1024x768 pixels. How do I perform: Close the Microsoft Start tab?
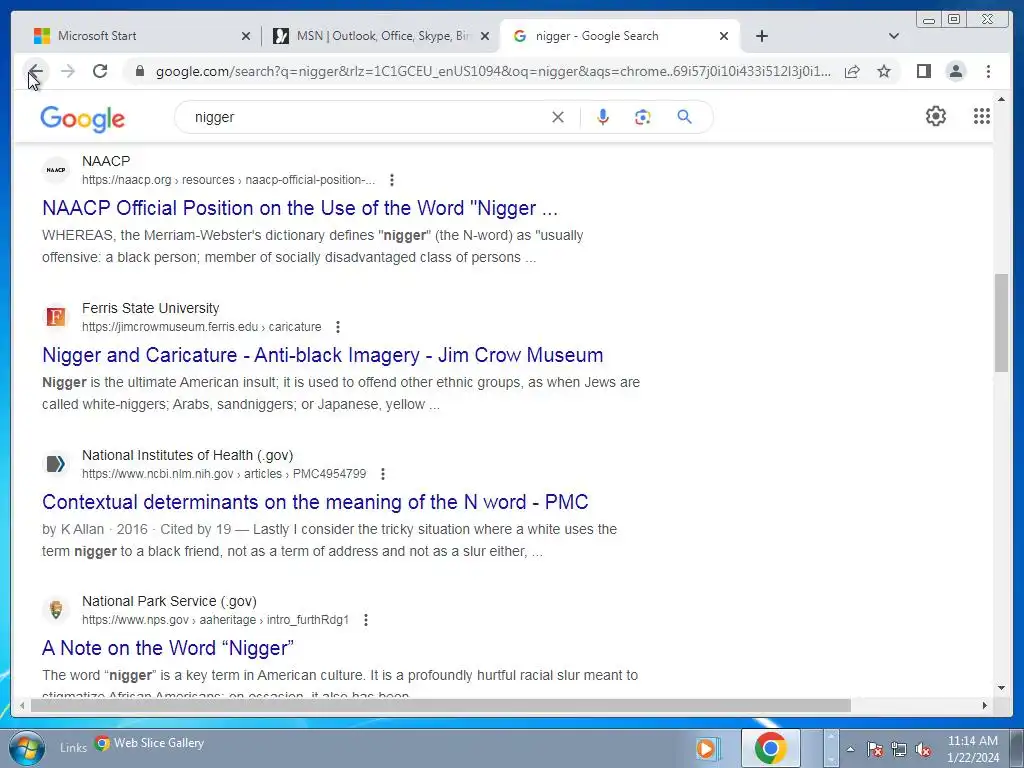point(246,37)
